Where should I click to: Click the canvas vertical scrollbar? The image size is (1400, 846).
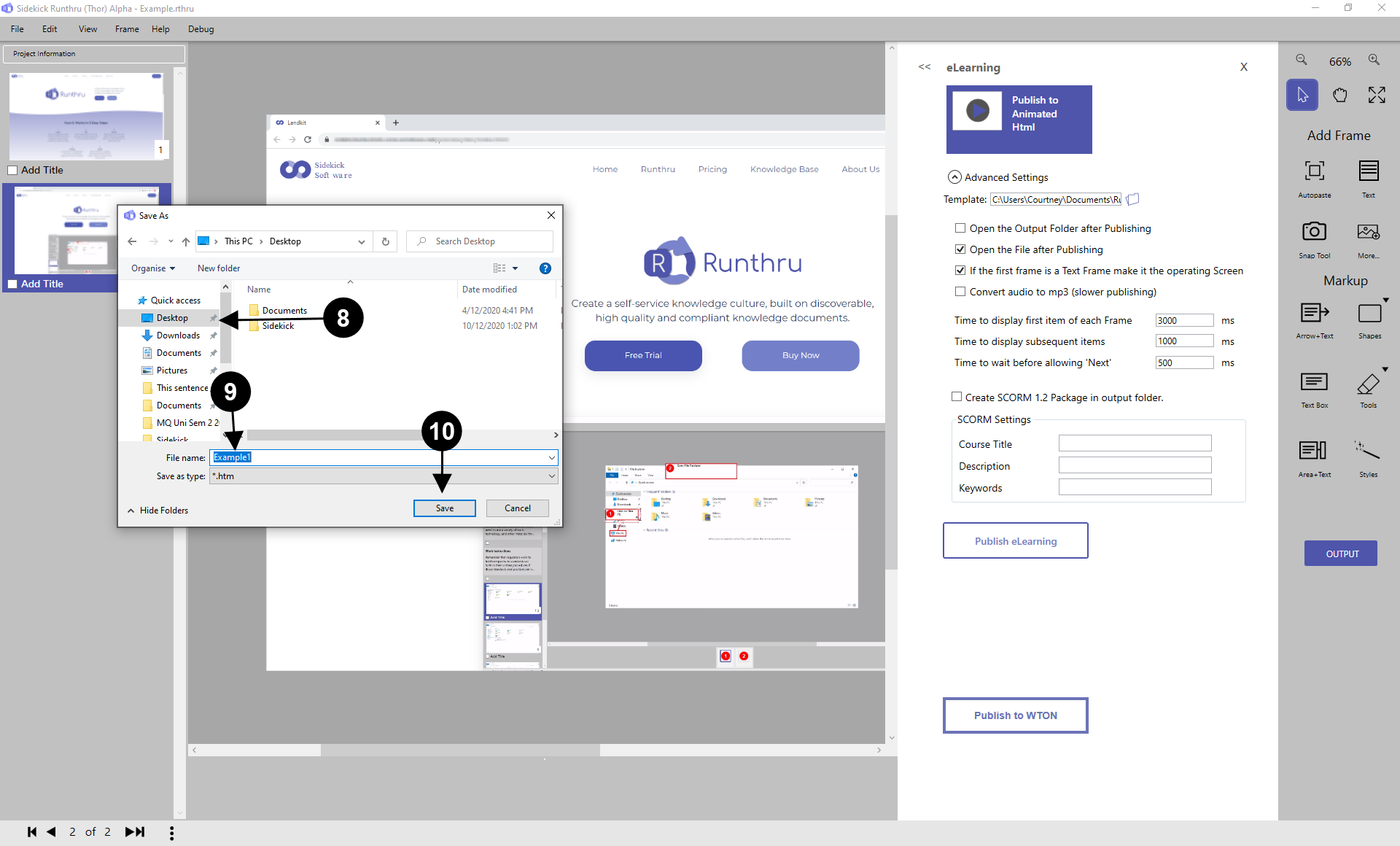891,392
